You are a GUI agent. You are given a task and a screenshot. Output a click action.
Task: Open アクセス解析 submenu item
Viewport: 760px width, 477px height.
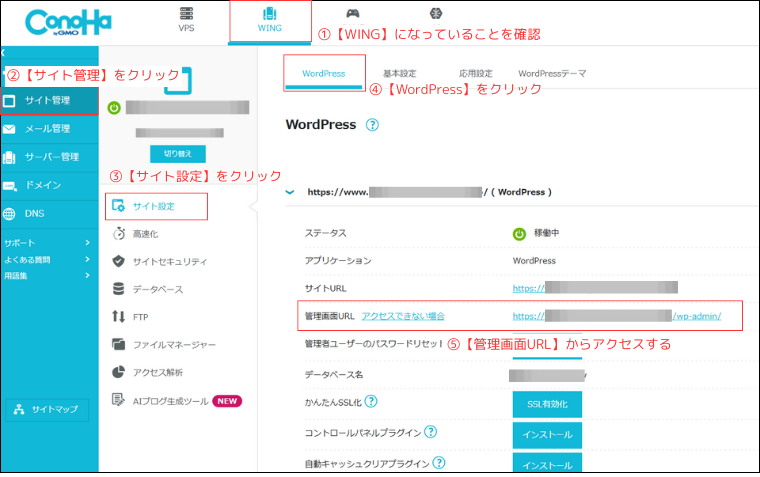pyautogui.click(x=158, y=372)
